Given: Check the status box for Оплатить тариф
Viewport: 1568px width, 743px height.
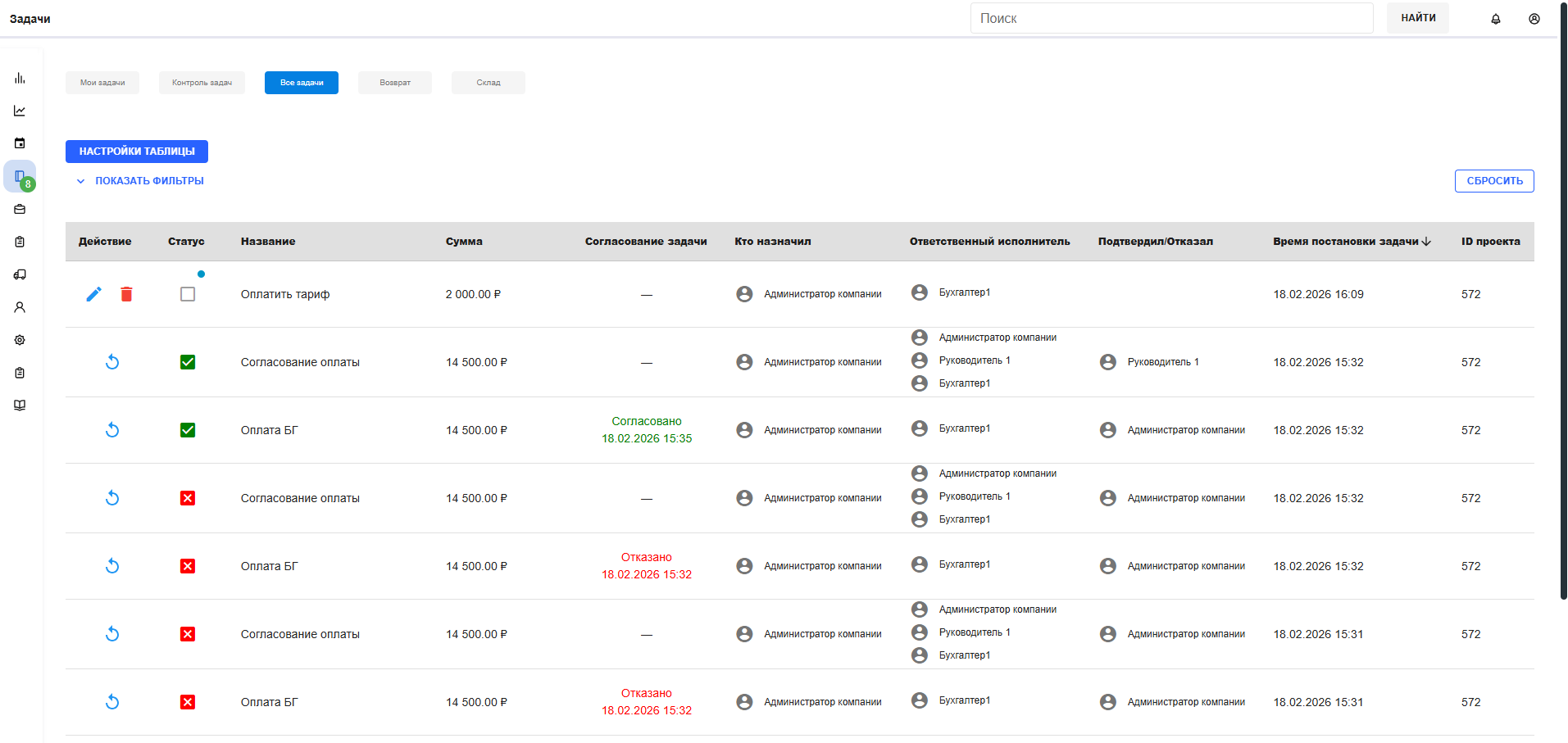Looking at the screenshot, I should pos(188,294).
